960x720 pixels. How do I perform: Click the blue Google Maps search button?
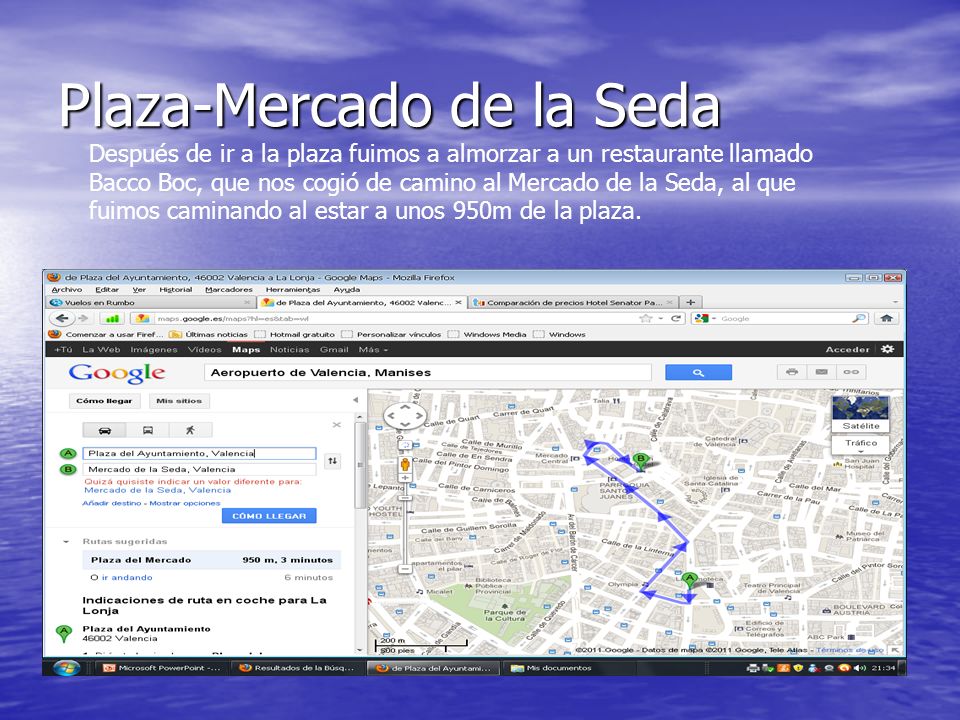[699, 372]
